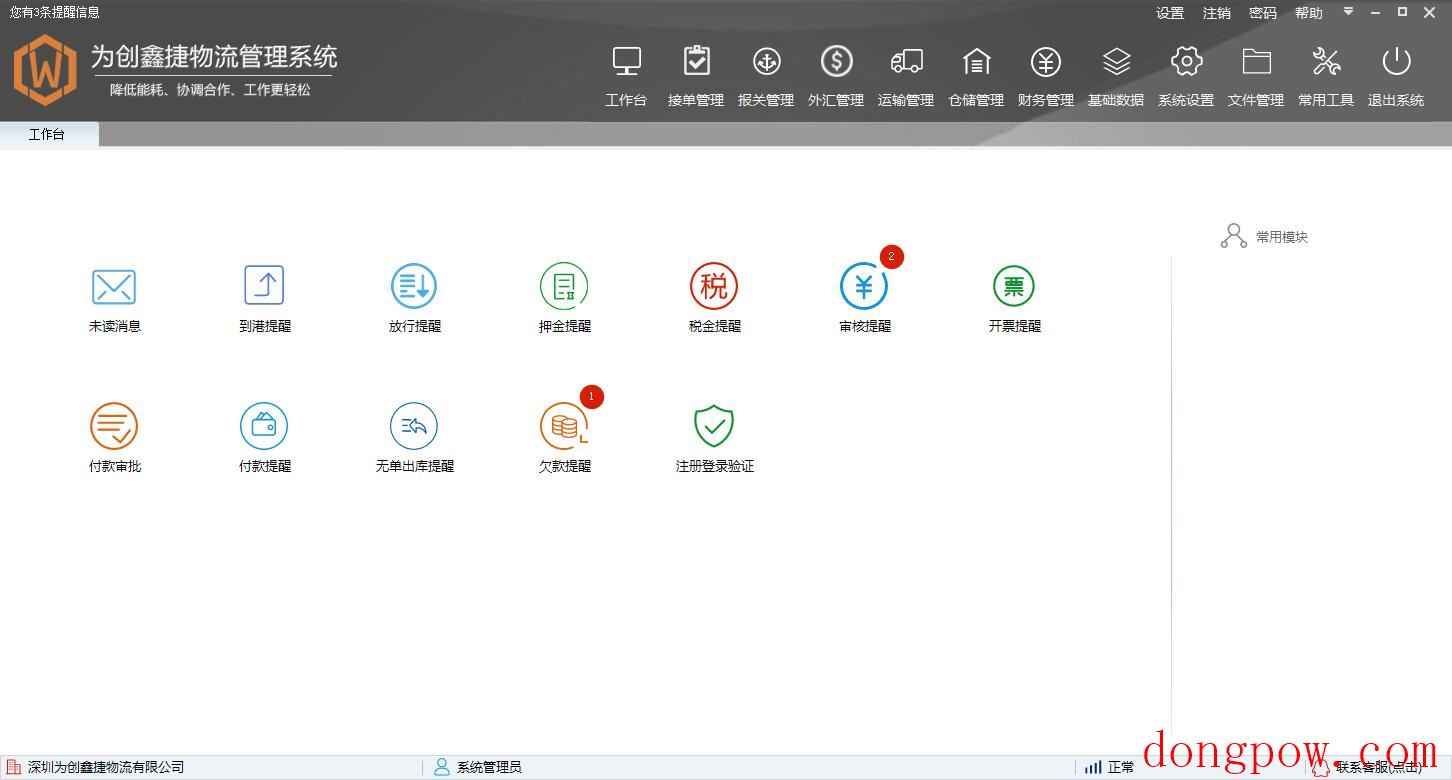Open 审核提醒 audit reminder icon
This screenshot has height=780, width=1452.
pos(864,286)
